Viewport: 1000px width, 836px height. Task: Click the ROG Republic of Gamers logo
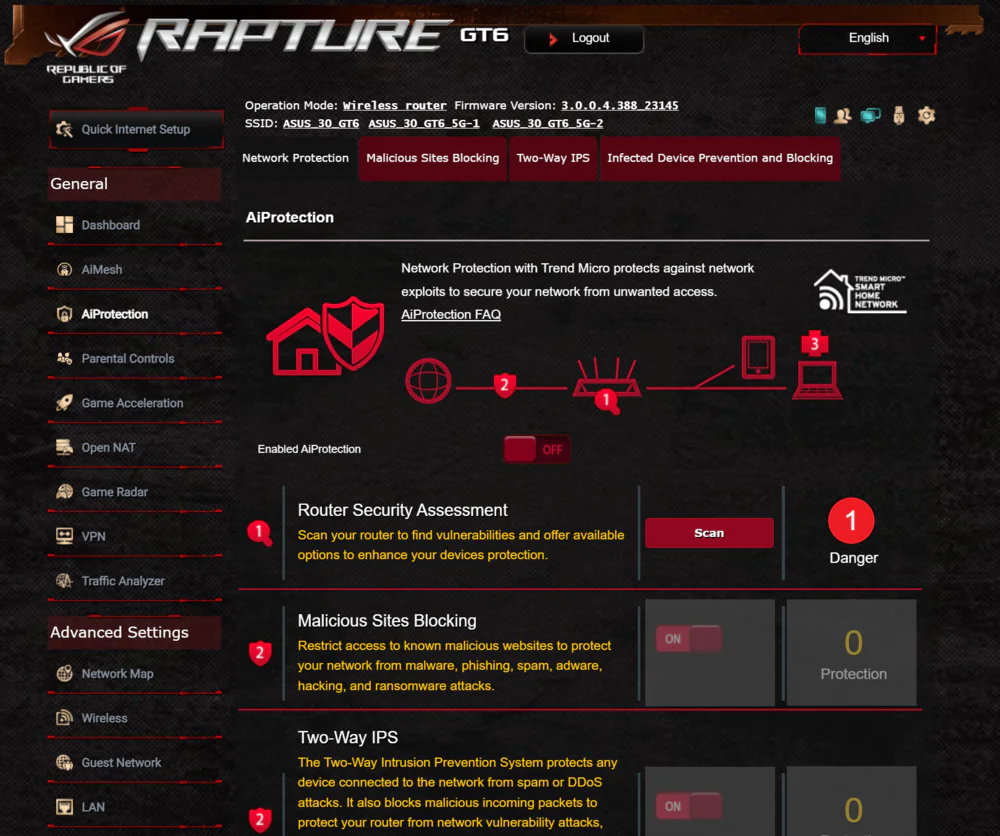(x=87, y=48)
